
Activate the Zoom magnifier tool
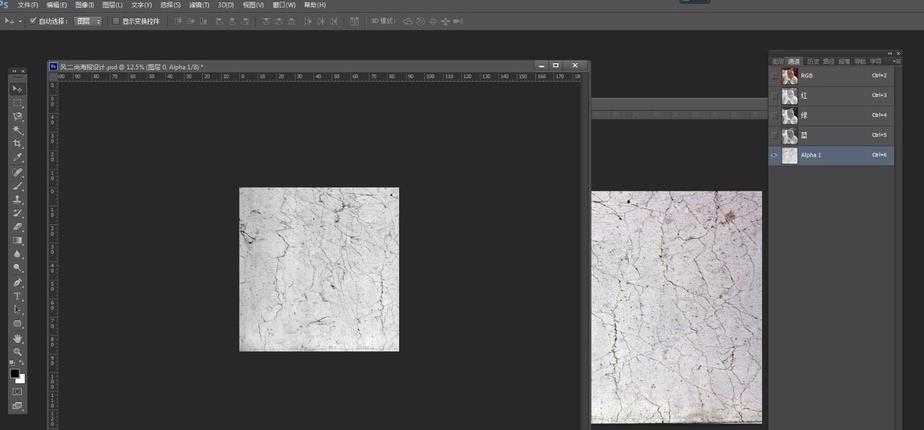pyautogui.click(x=17, y=352)
